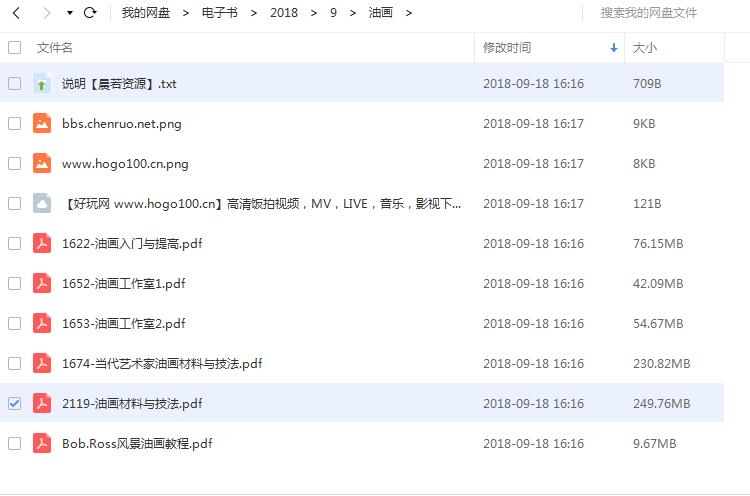750x496 pixels.
Task: Open the file 1653-油画工作室2.pdf
Action: [123, 323]
